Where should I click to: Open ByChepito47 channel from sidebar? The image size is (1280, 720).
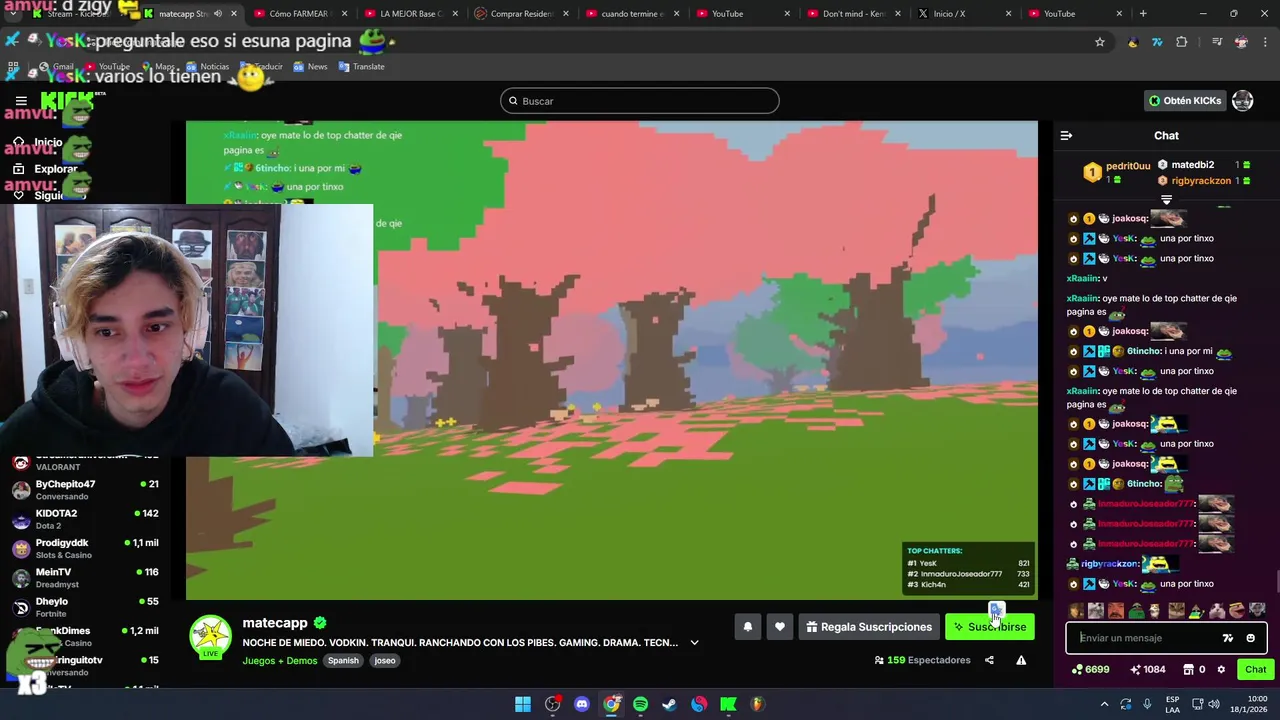85,490
